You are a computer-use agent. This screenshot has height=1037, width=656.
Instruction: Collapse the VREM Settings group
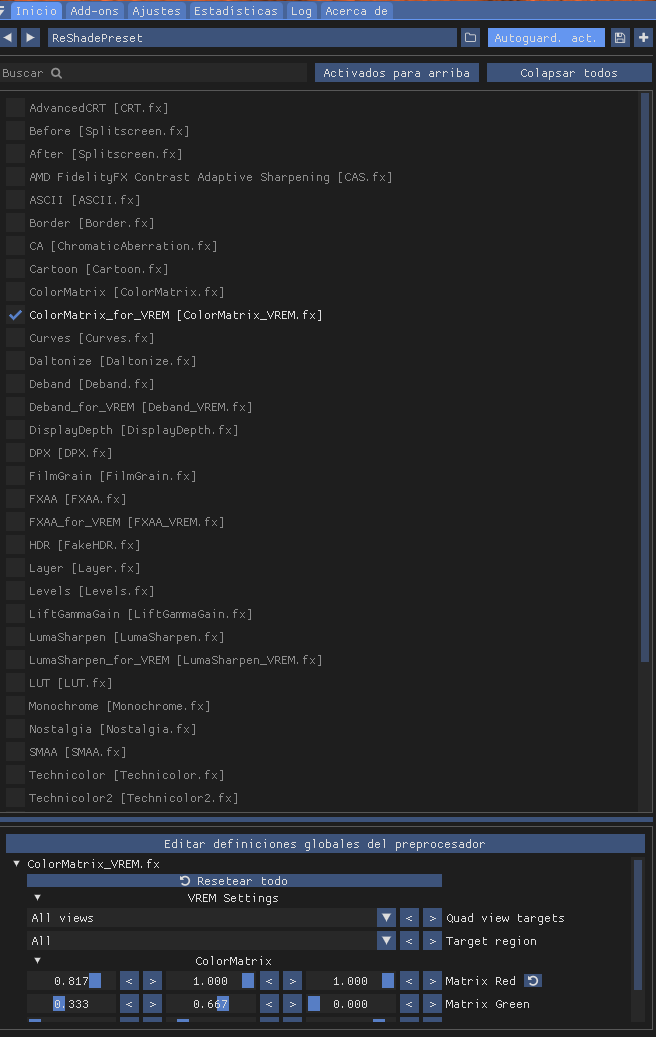[x=38, y=898]
